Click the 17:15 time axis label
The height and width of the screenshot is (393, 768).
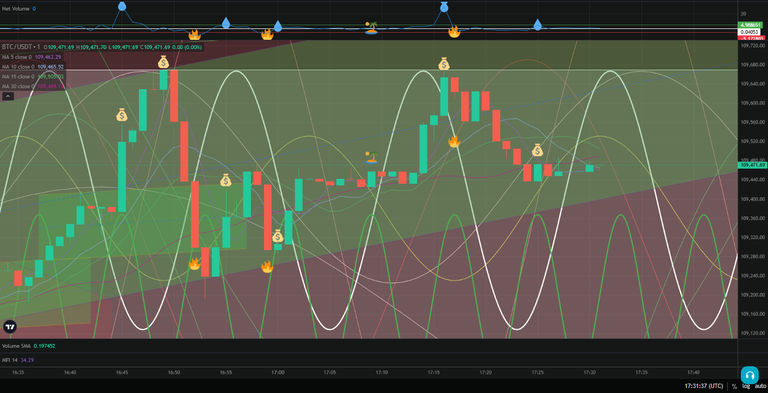pyautogui.click(x=433, y=373)
